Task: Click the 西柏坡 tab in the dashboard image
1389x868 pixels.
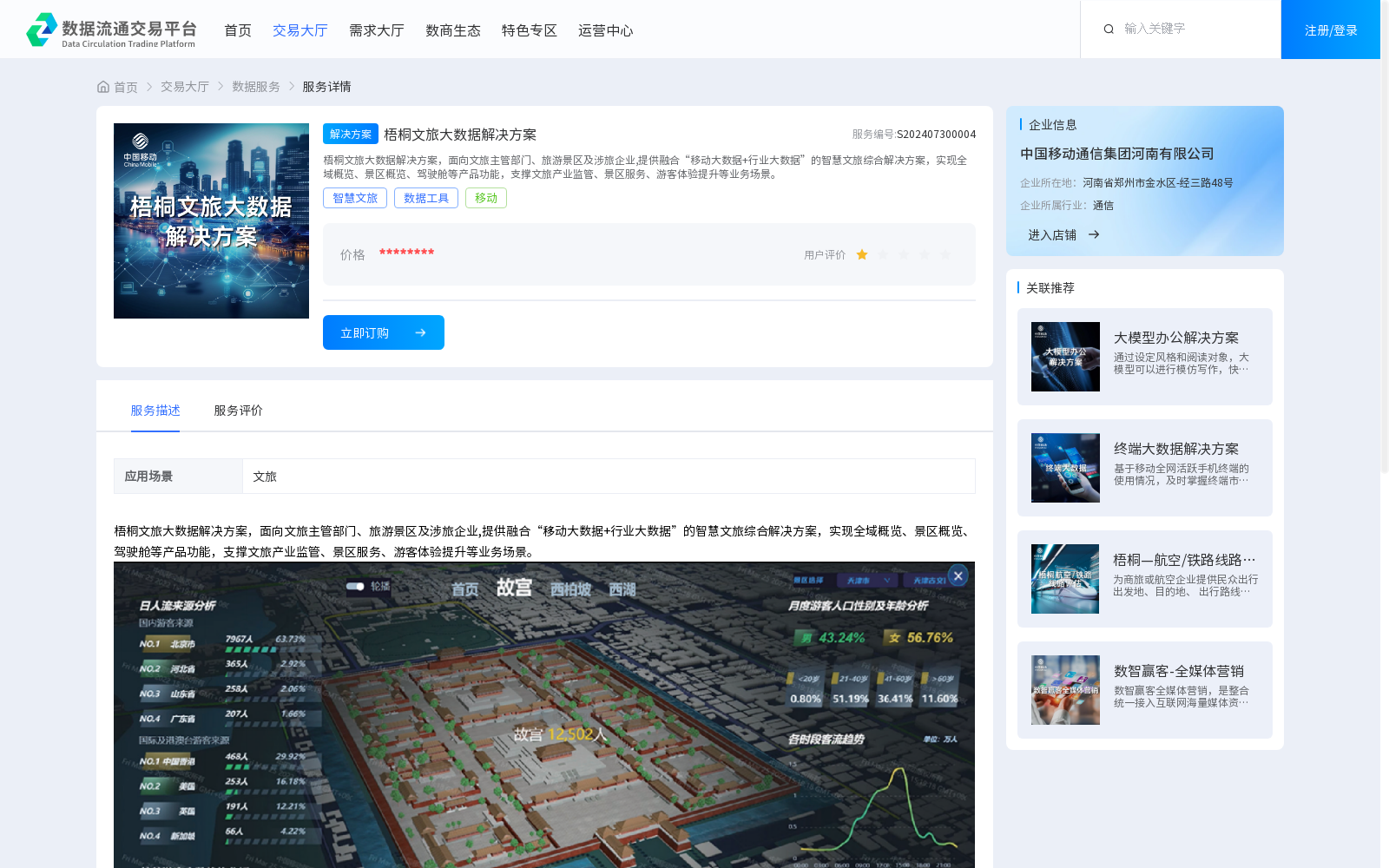Action: tap(571, 589)
